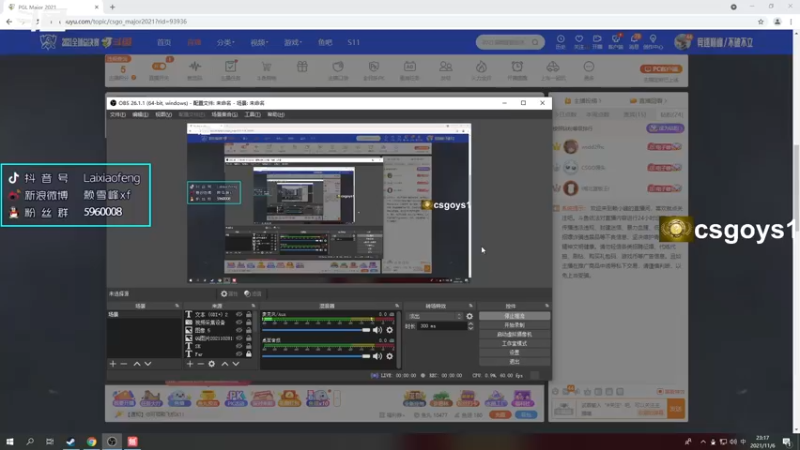Open the more (…) icon in streamer toolbar
Viewport: 800px width, 450px height.
[589, 69]
